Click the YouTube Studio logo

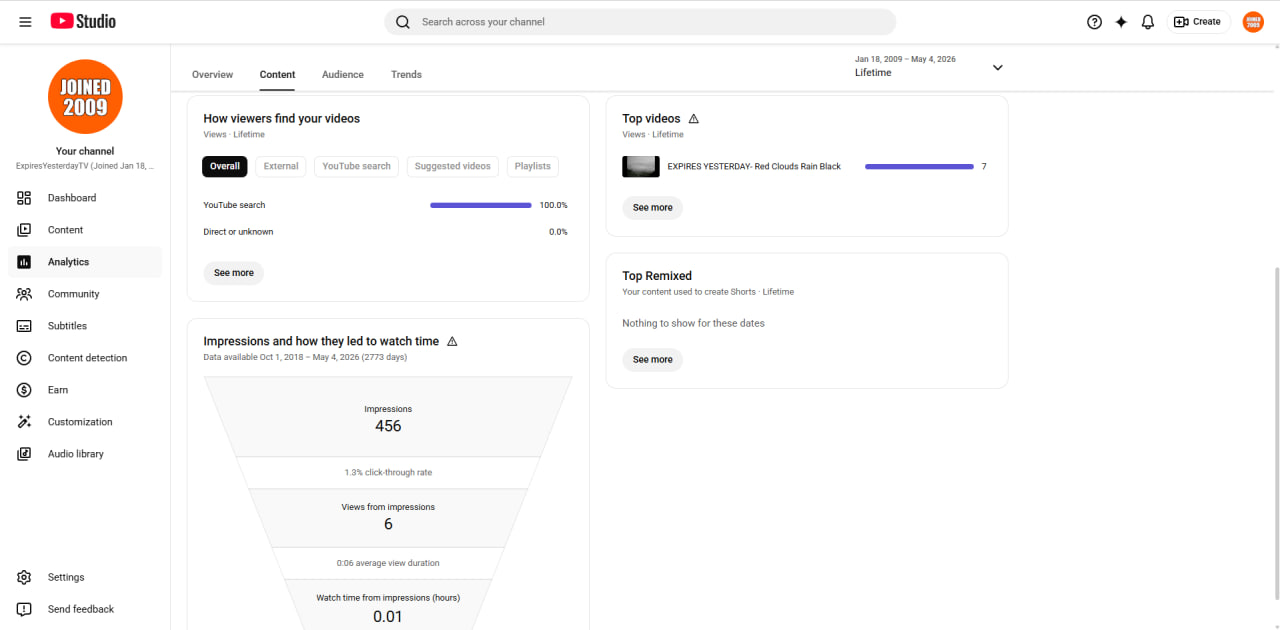[x=83, y=21]
